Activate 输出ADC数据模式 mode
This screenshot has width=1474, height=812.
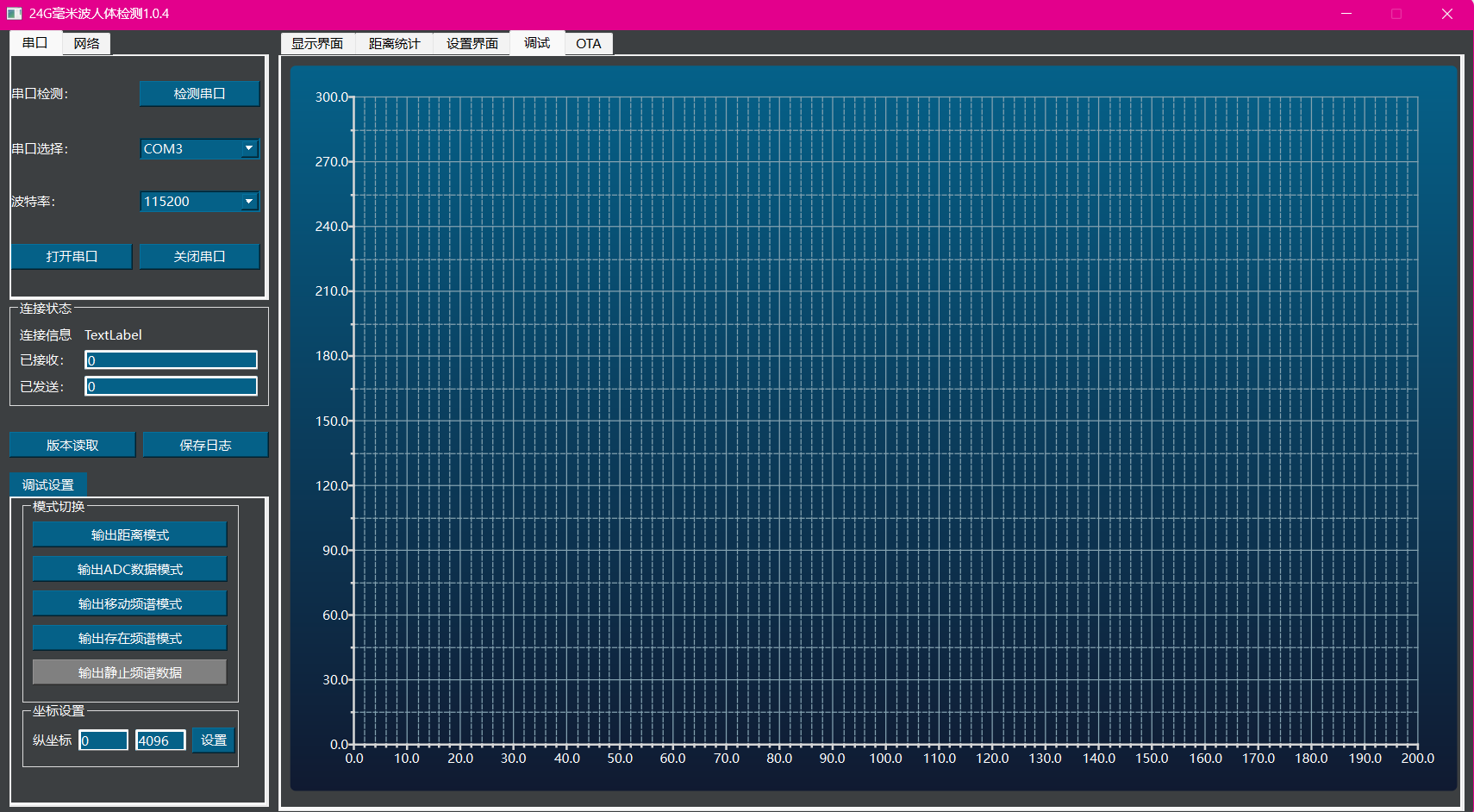click(130, 570)
